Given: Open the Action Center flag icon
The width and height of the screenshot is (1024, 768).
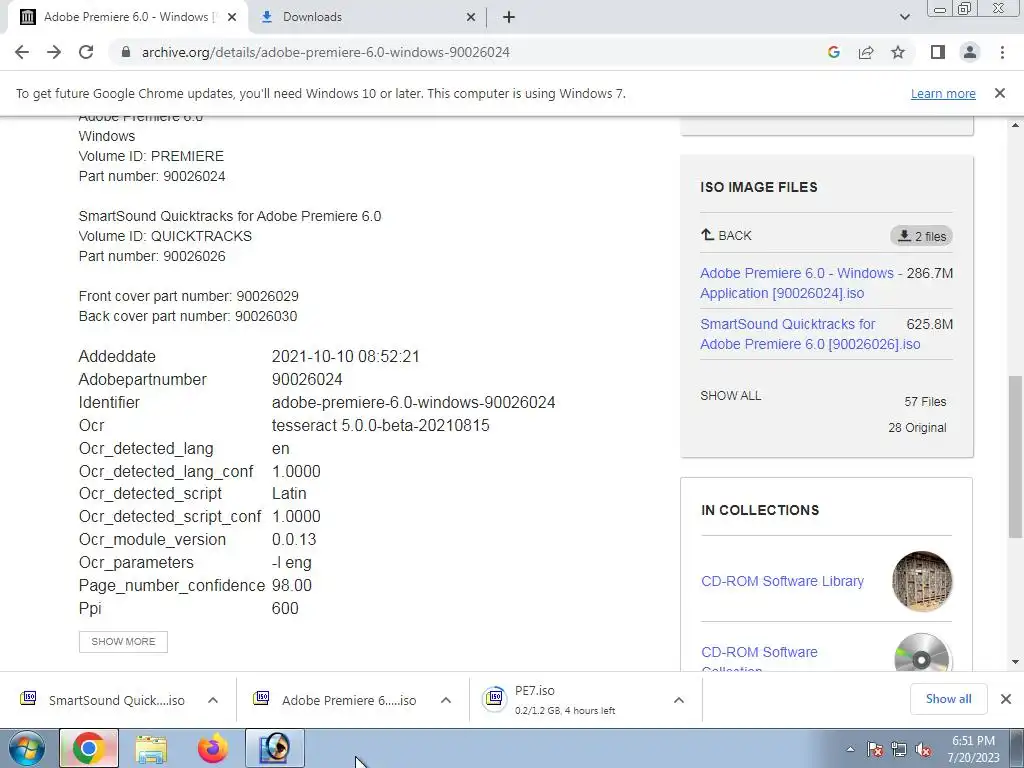Looking at the screenshot, I should point(875,749).
